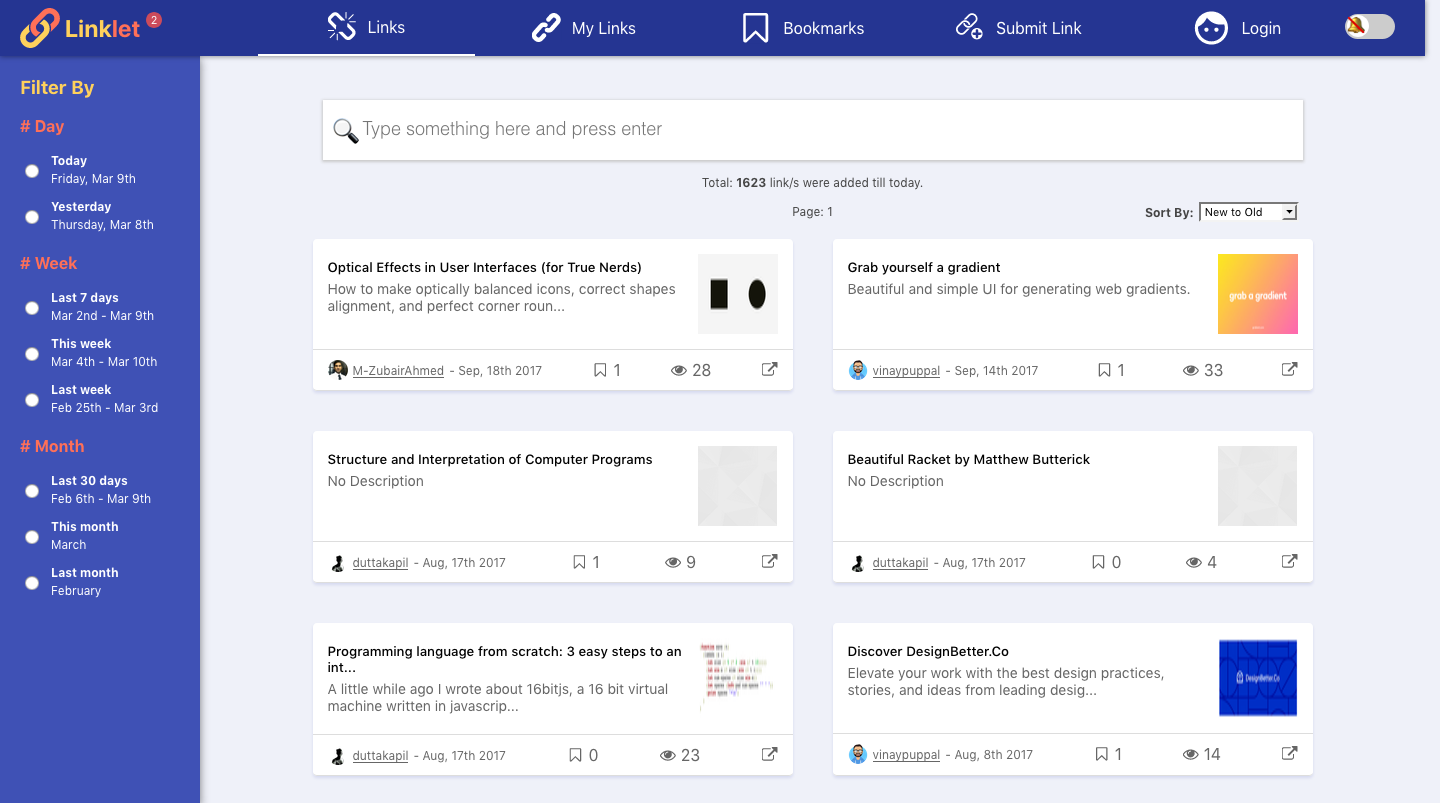The image size is (1440, 803).
Task: Go to the Links tab
Action: click(366, 27)
